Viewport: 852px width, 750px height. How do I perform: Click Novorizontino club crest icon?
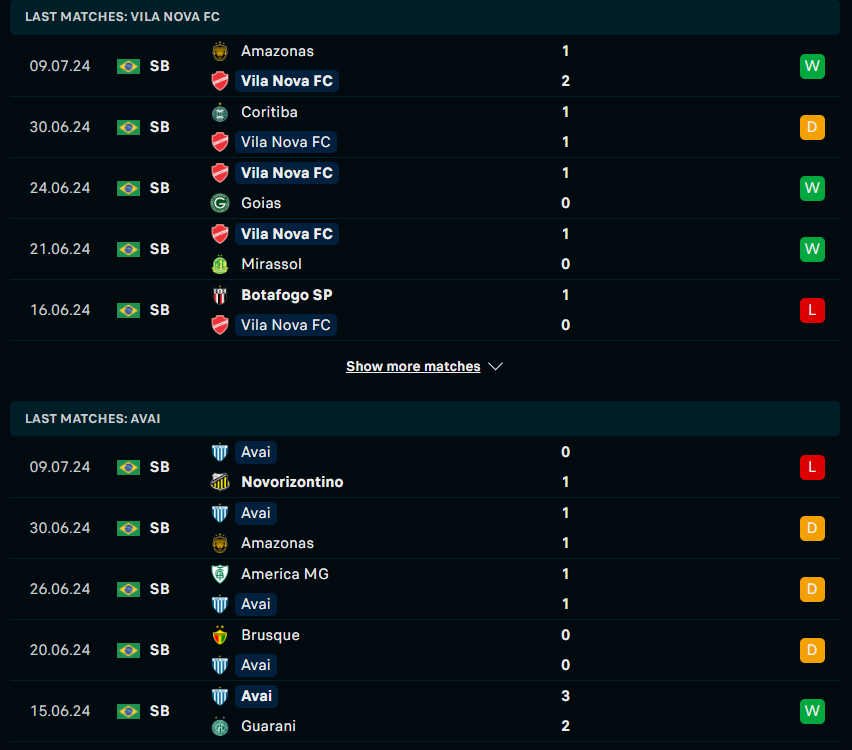coord(220,482)
